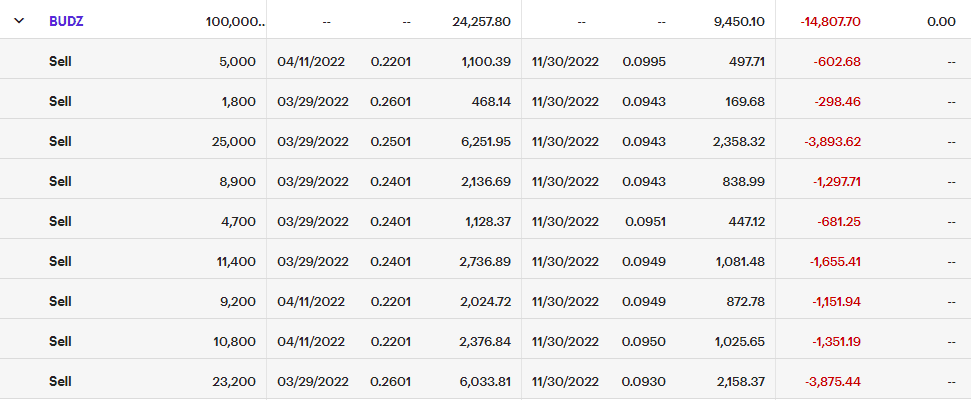Image resolution: width=971 pixels, height=400 pixels.
Task: Click the 23,200 quantity cell
Action: [x=234, y=381]
